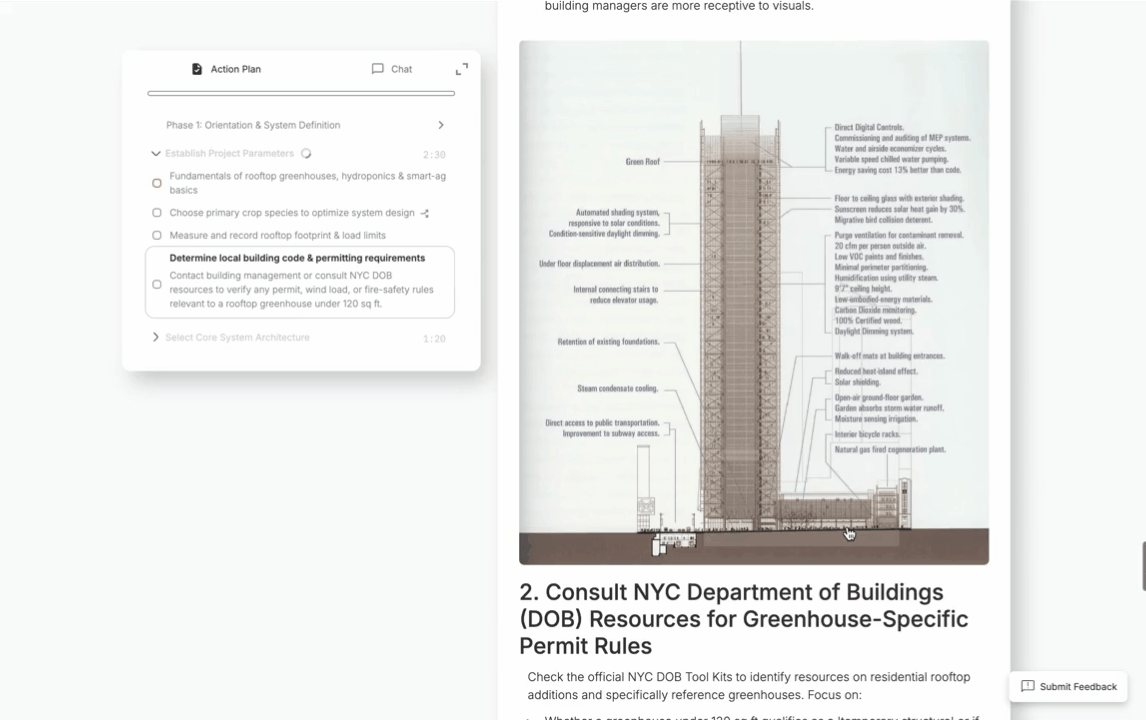Check off Measure and record rooftop footprint task

coord(156,235)
